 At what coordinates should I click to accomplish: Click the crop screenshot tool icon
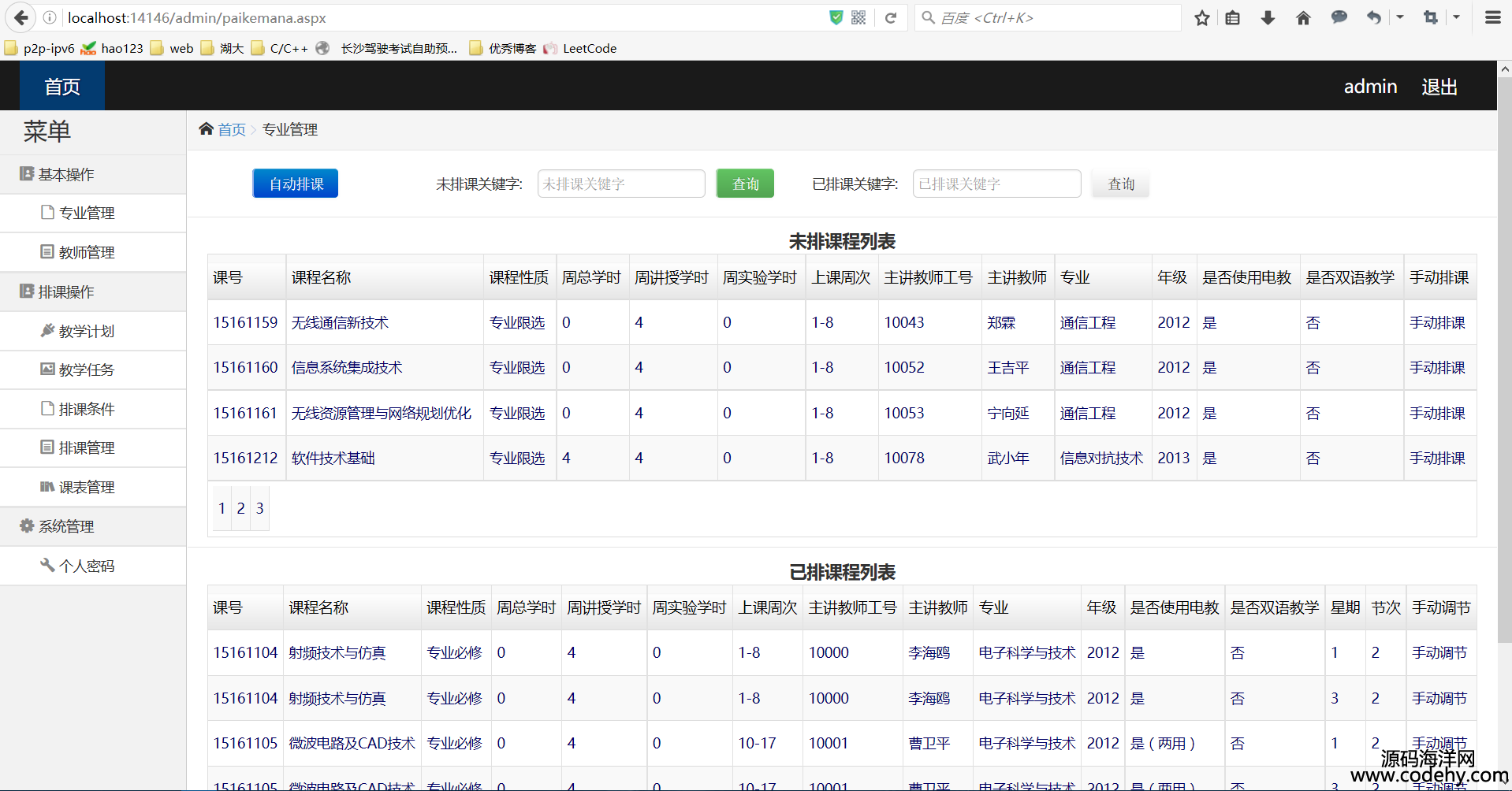[1430, 17]
